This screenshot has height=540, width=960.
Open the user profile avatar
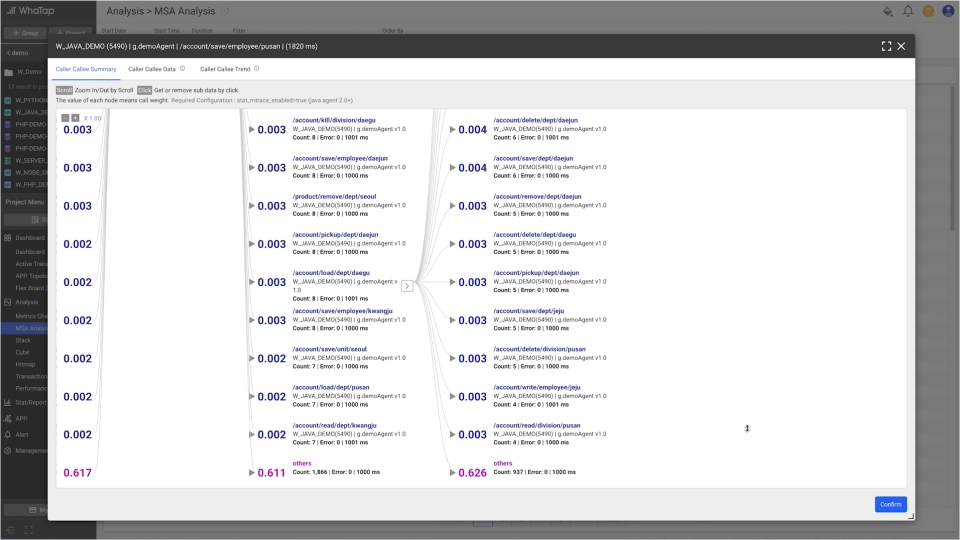pyautogui.click(x=948, y=11)
